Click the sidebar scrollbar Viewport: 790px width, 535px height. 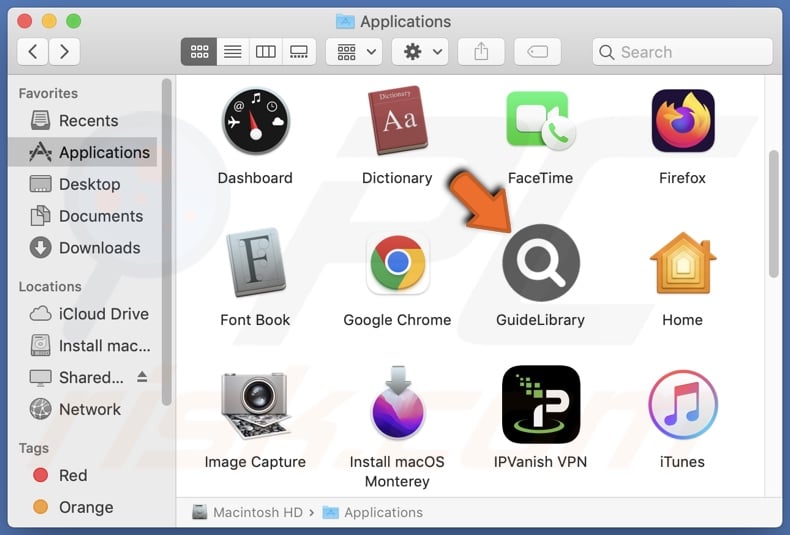pos(166,242)
